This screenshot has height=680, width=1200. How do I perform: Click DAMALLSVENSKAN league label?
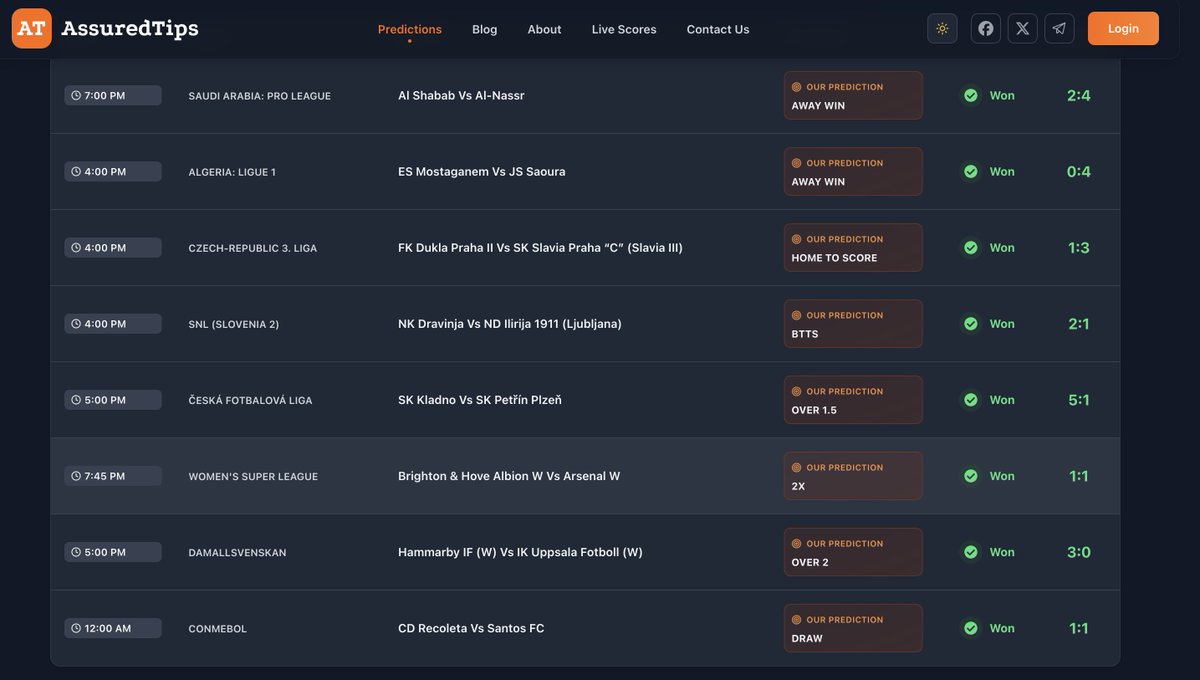[237, 553]
